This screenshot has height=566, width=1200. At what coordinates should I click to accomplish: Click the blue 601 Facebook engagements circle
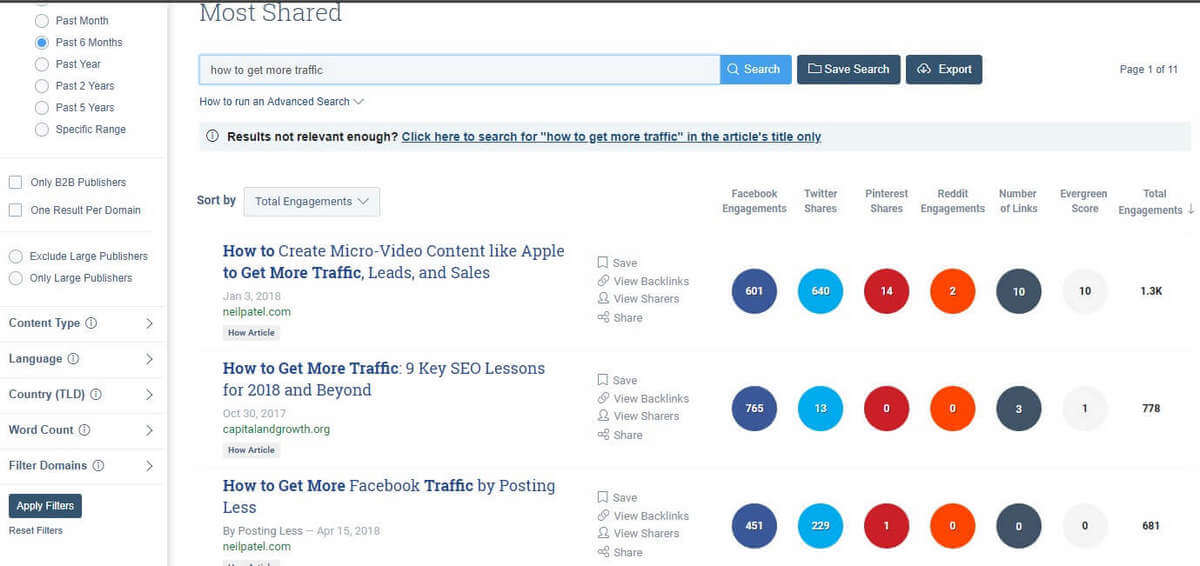(x=754, y=292)
